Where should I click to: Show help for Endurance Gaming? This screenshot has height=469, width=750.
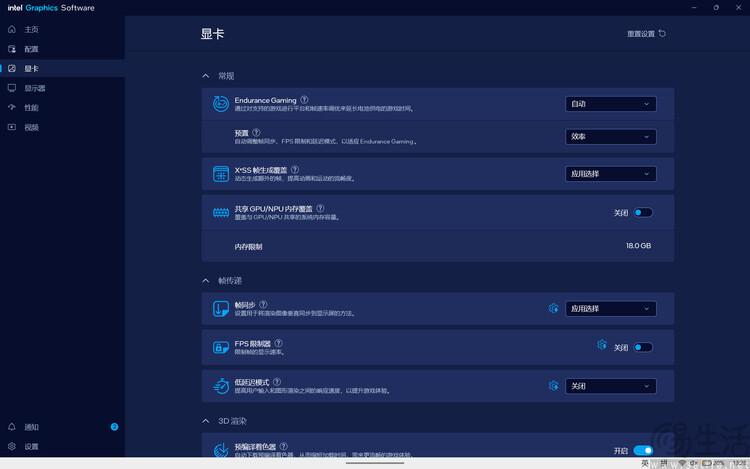tap(304, 100)
